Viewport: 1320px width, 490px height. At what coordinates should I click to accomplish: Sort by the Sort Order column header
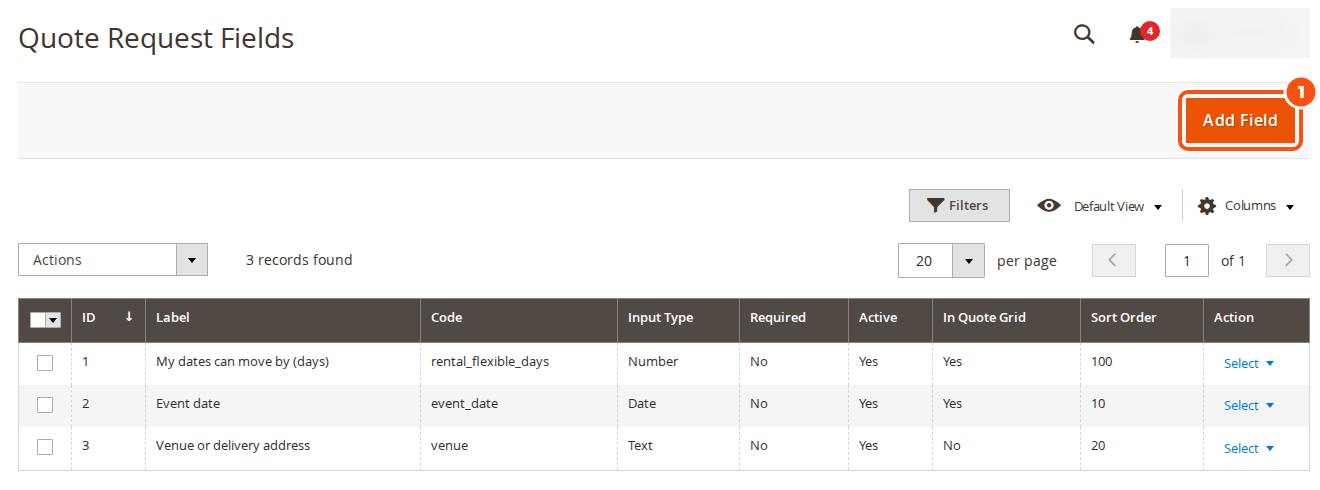pyautogui.click(x=1142, y=318)
